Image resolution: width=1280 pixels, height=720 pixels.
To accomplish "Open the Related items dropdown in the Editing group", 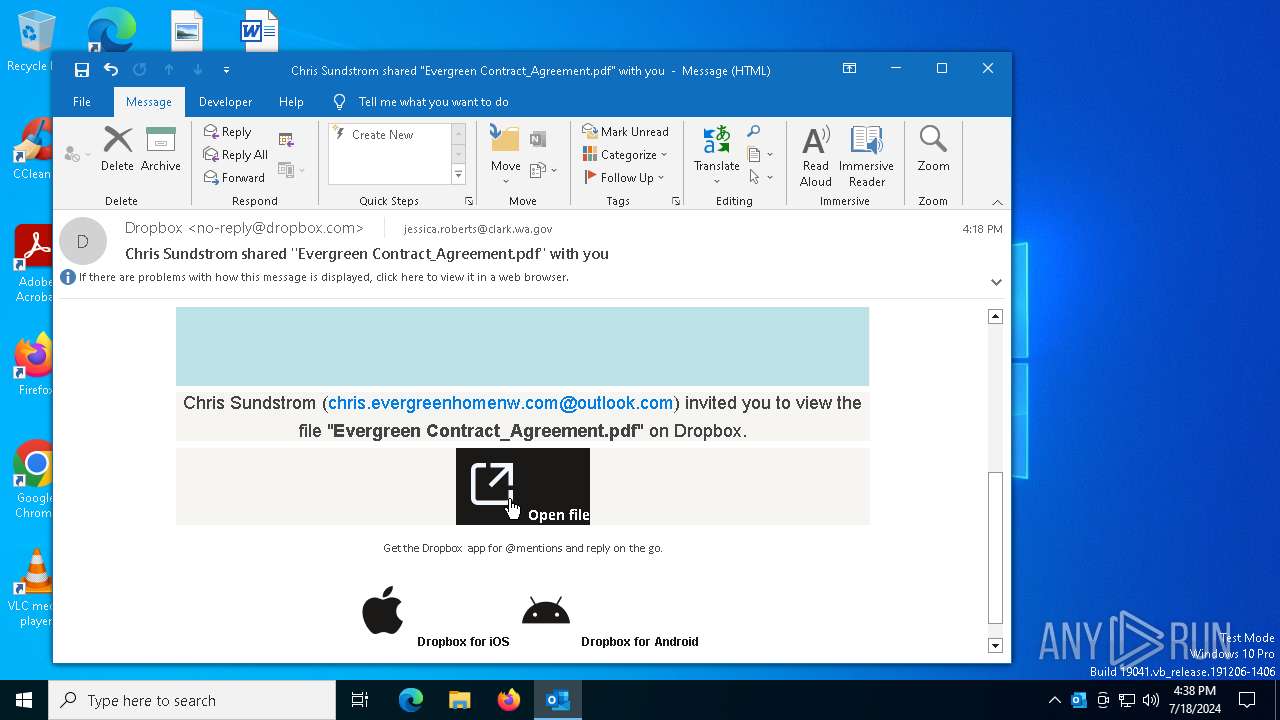I will [760, 155].
